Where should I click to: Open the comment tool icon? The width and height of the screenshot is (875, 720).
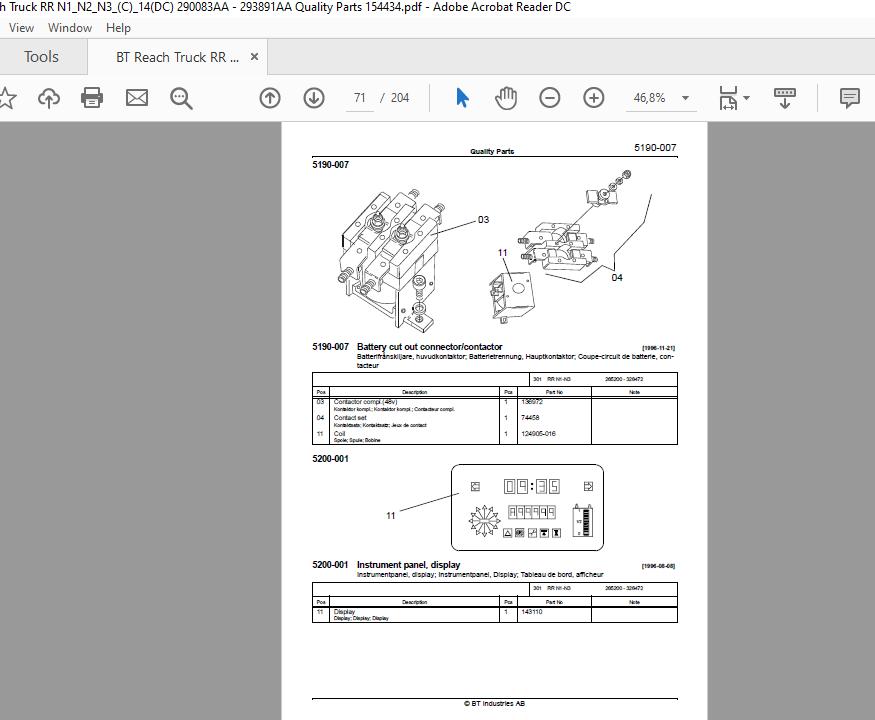click(849, 98)
